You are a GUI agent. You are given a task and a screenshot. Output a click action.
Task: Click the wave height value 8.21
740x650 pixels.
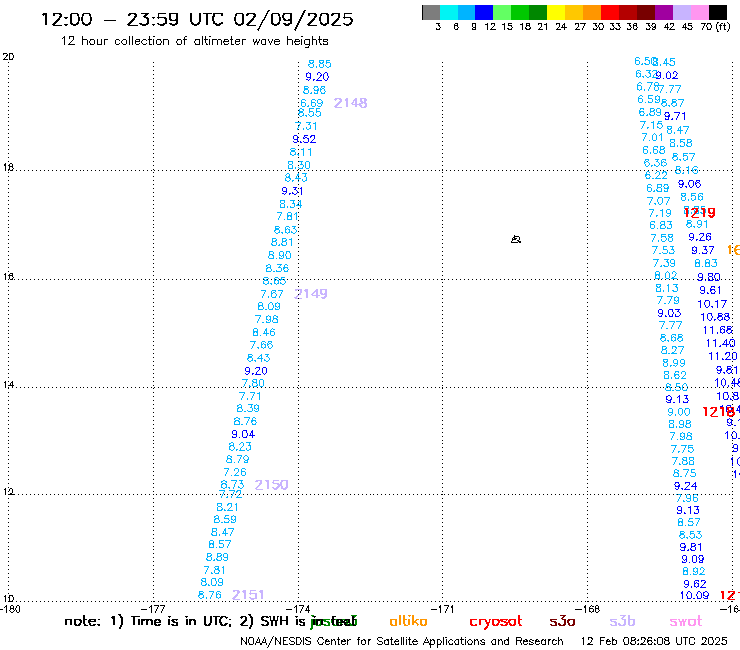tap(227, 507)
